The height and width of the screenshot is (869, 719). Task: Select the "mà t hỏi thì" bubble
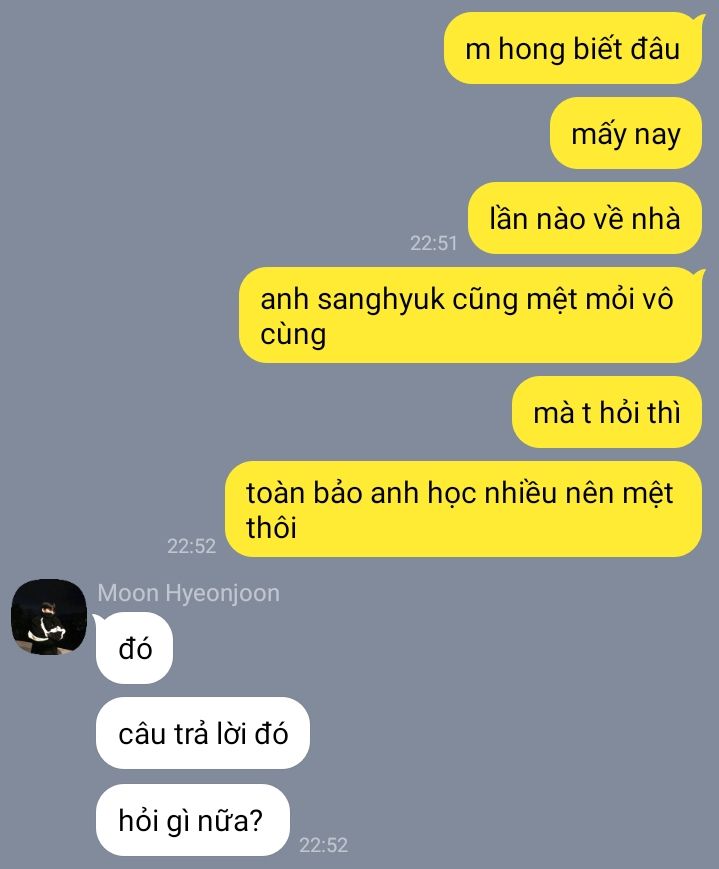(x=607, y=412)
